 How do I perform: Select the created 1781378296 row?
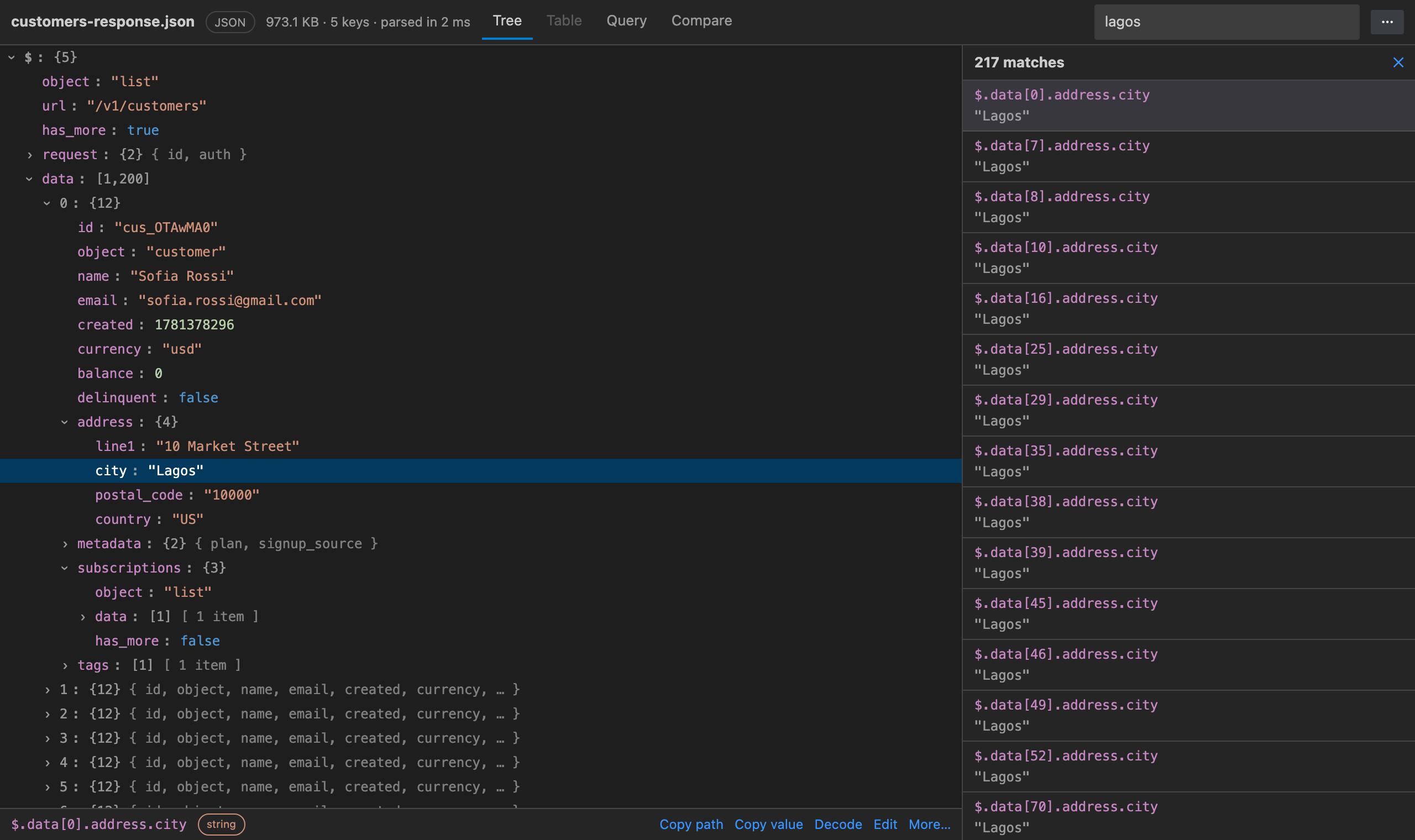click(x=481, y=325)
